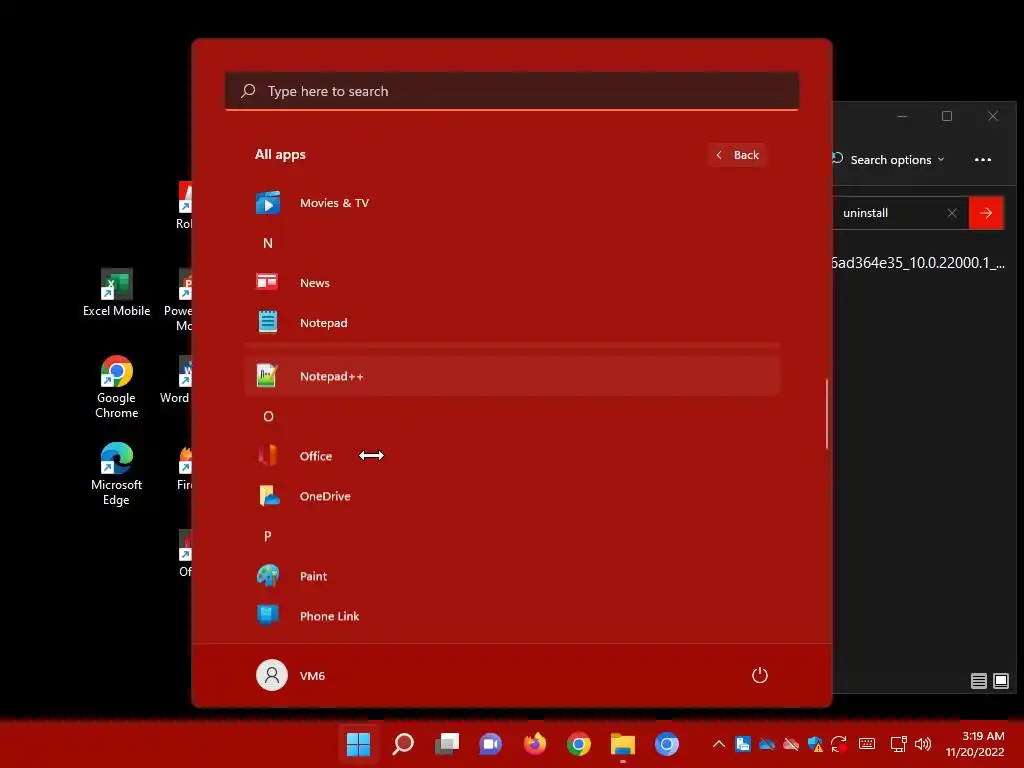Launch Notepad++ from the list

coord(512,376)
